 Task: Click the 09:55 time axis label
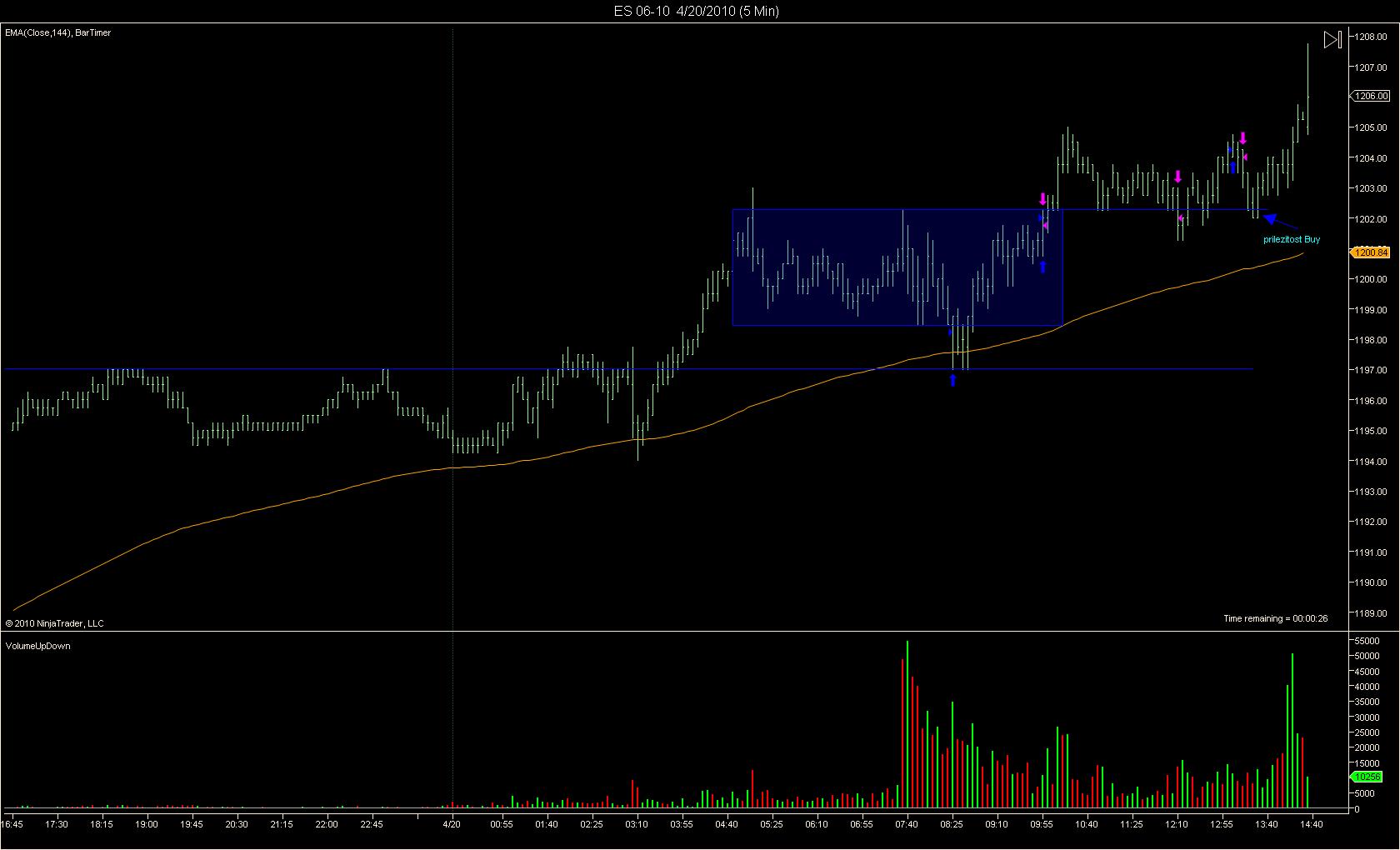click(1042, 824)
